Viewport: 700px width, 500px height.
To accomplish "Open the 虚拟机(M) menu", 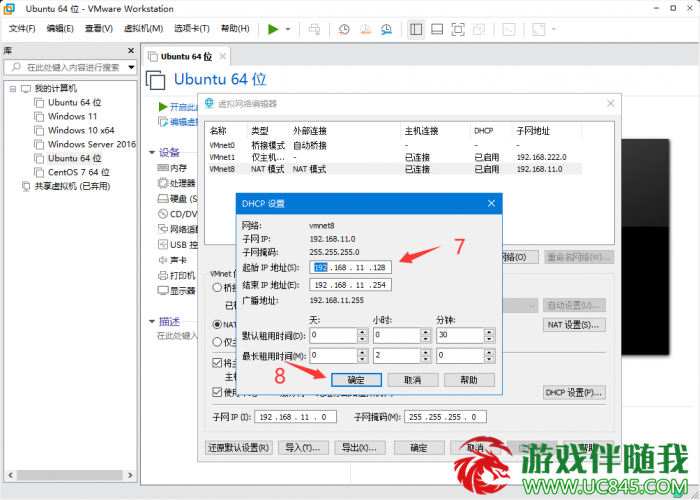I will click(143, 29).
